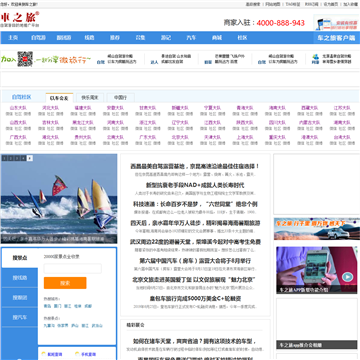Open the 武汉周边22度 news headline
Viewport: 360px width, 360px height.
point(195,242)
